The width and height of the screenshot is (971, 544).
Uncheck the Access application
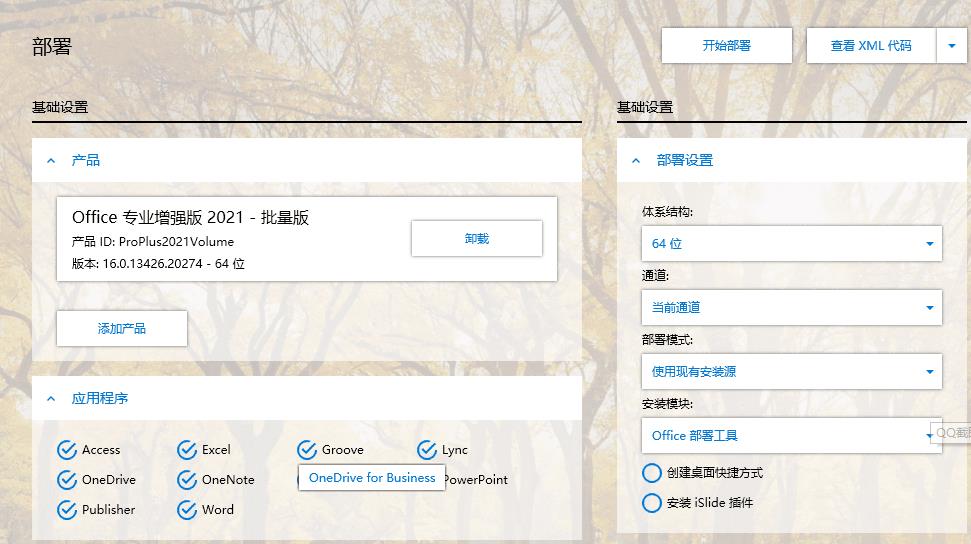tap(67, 450)
